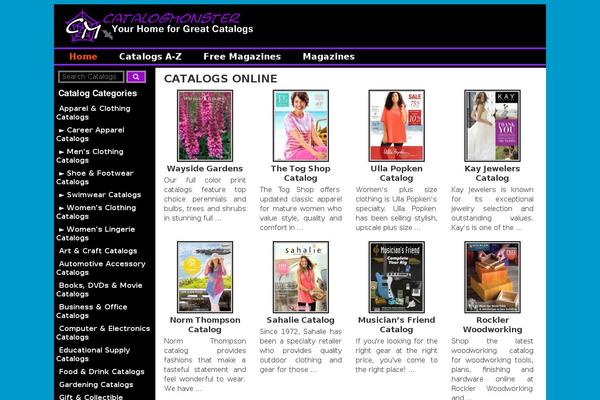This screenshot has width=600, height=400.
Task: Open the Magazines nav tab
Action: point(329,57)
